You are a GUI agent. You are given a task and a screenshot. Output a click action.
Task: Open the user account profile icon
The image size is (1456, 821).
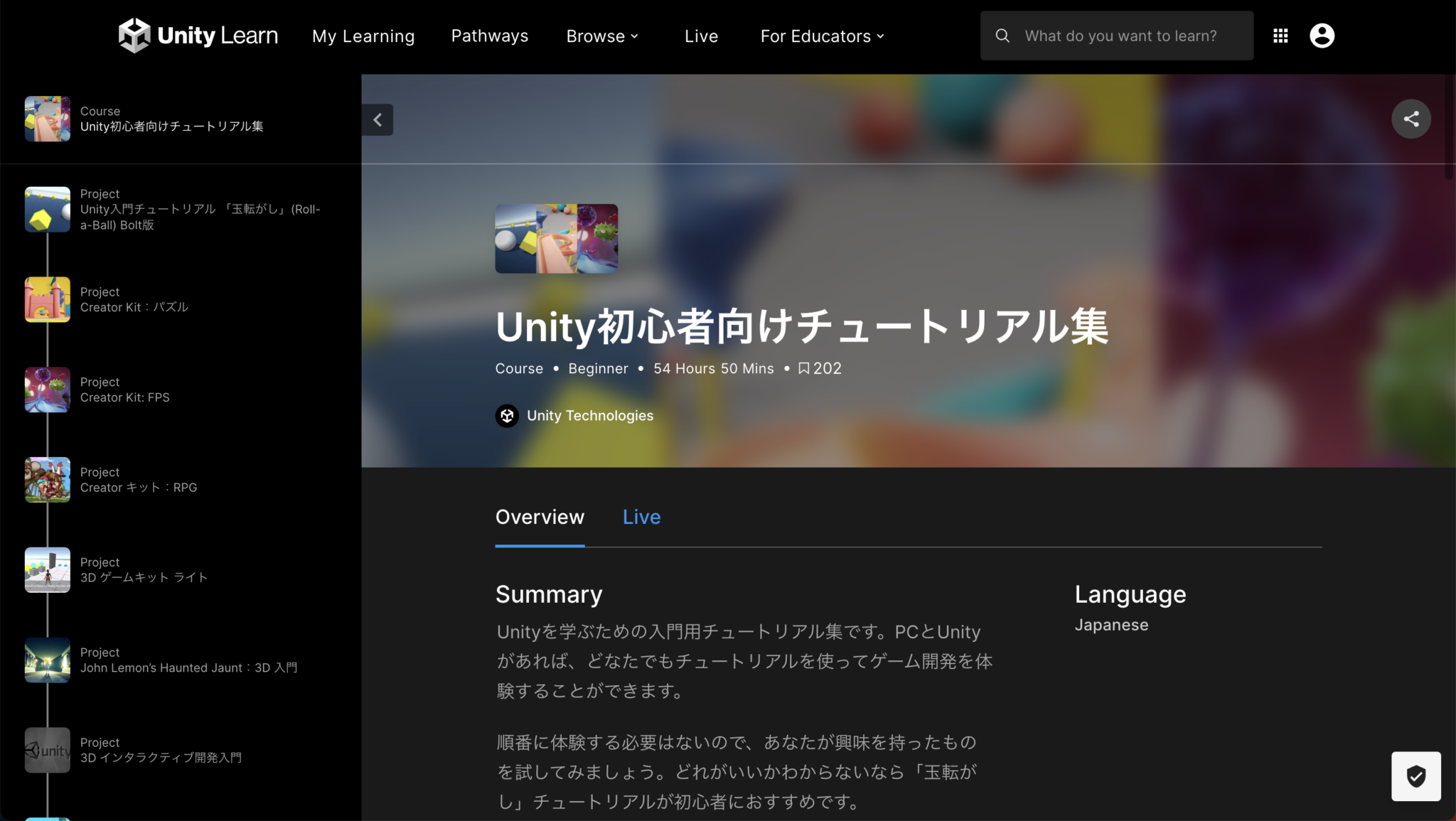(x=1322, y=36)
